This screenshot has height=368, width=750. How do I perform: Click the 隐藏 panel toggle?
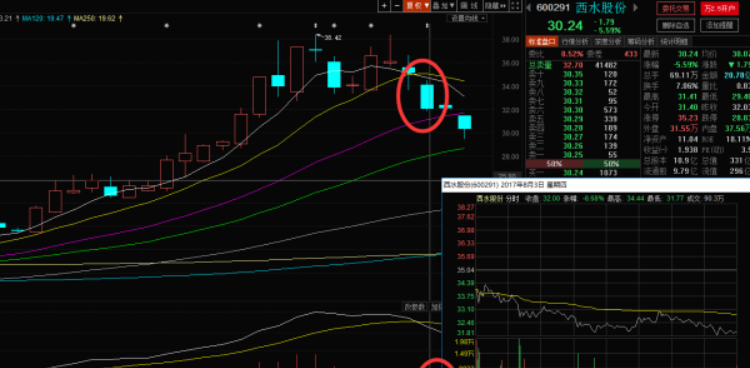[495, 6]
